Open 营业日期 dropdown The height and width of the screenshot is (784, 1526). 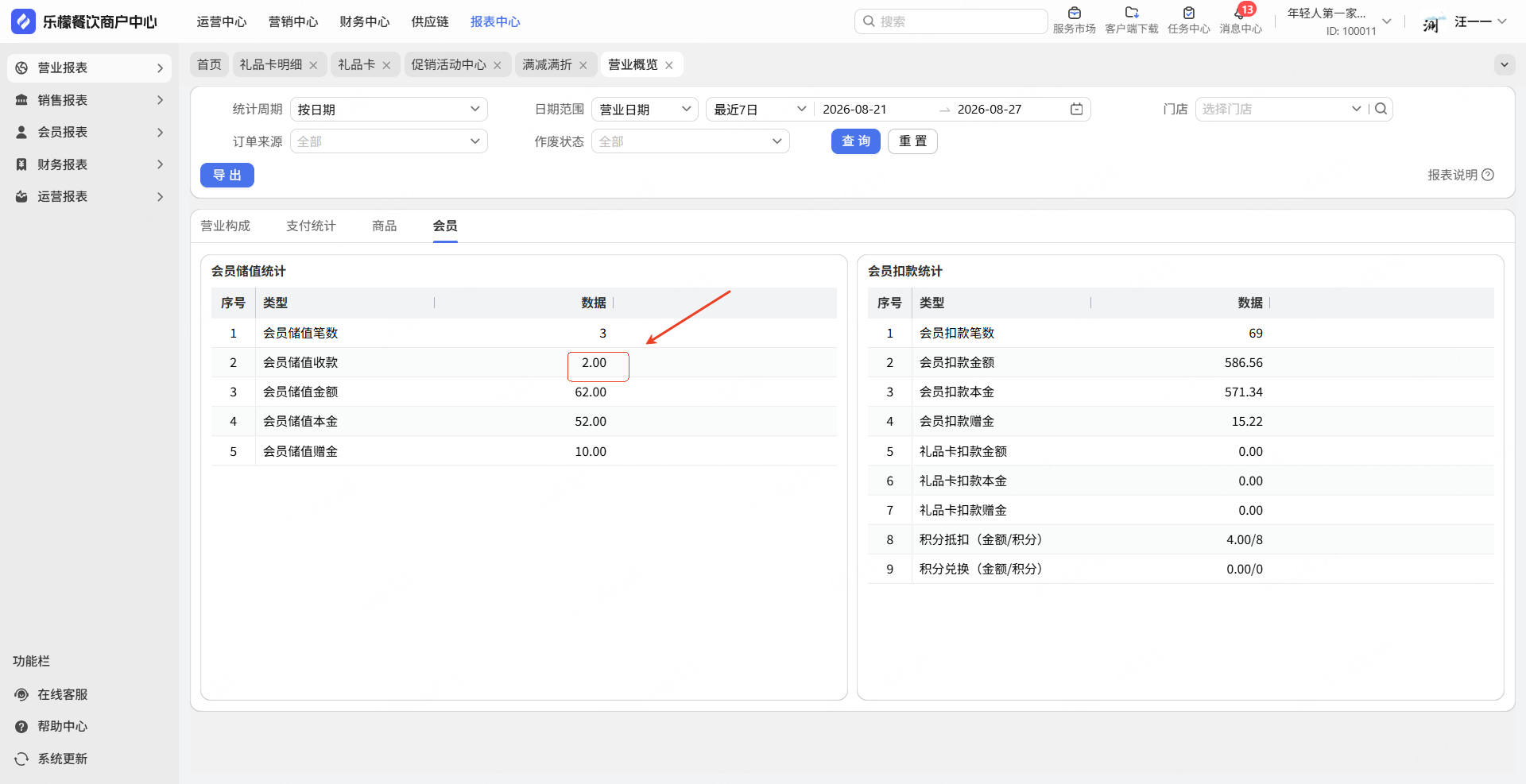(645, 109)
